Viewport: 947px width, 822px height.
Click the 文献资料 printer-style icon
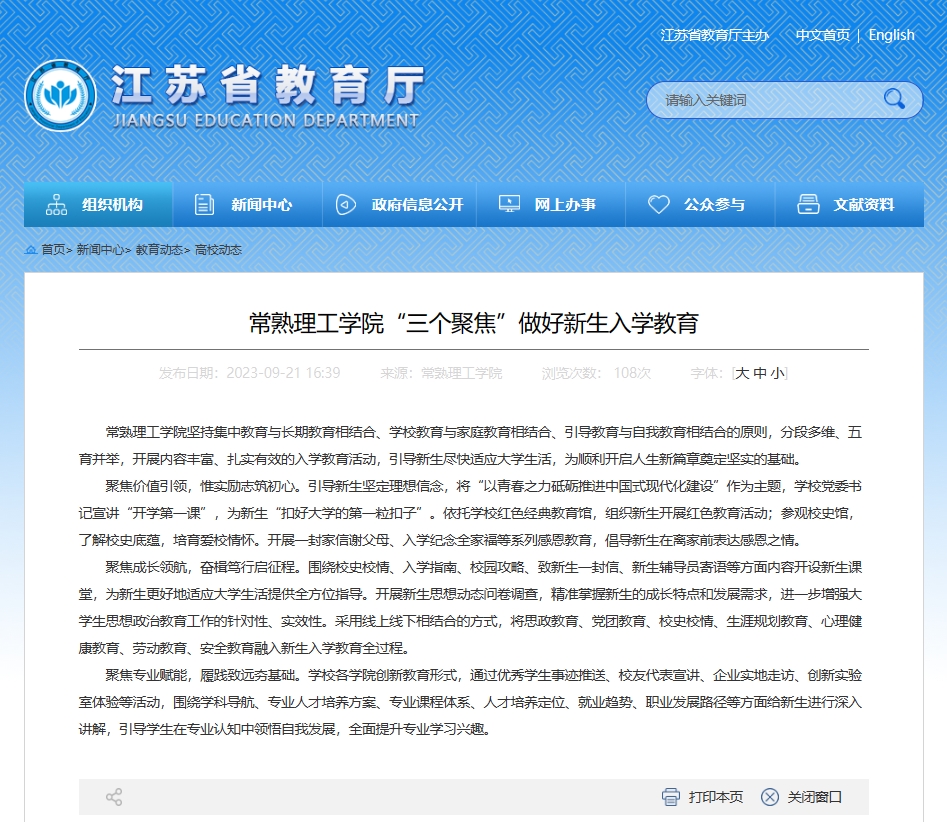[808, 205]
